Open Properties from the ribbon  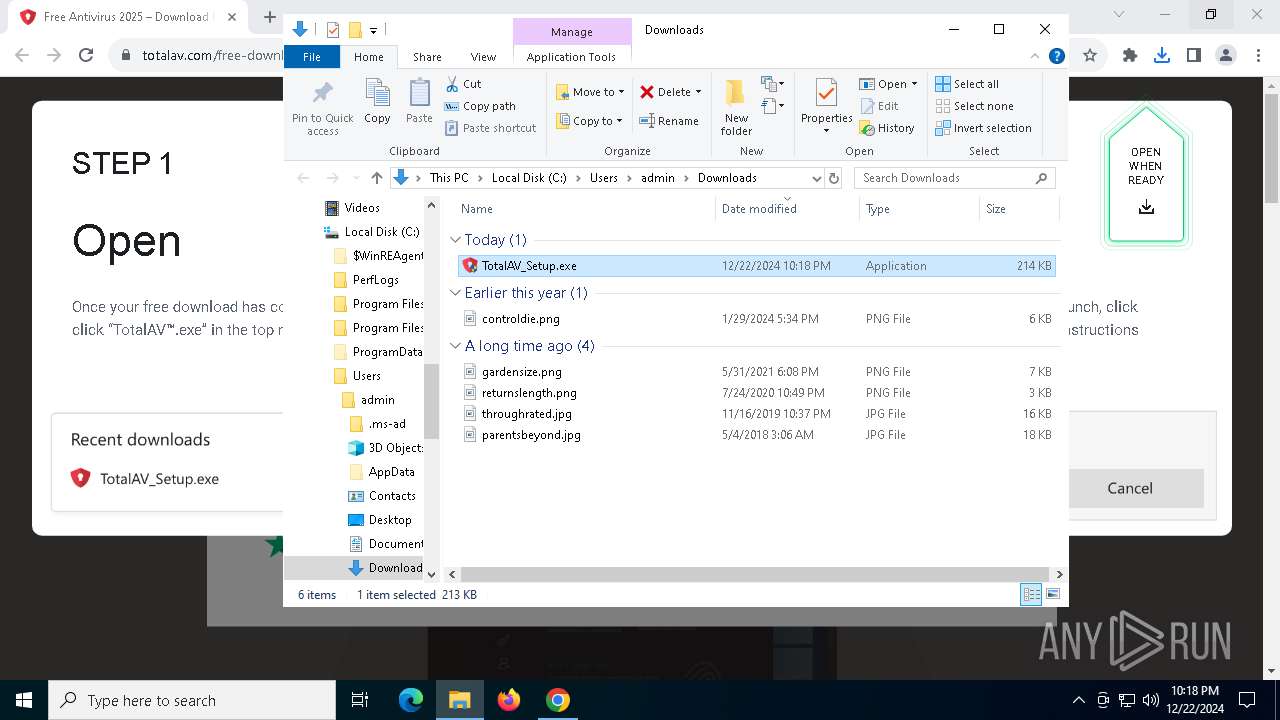pyautogui.click(x=826, y=106)
